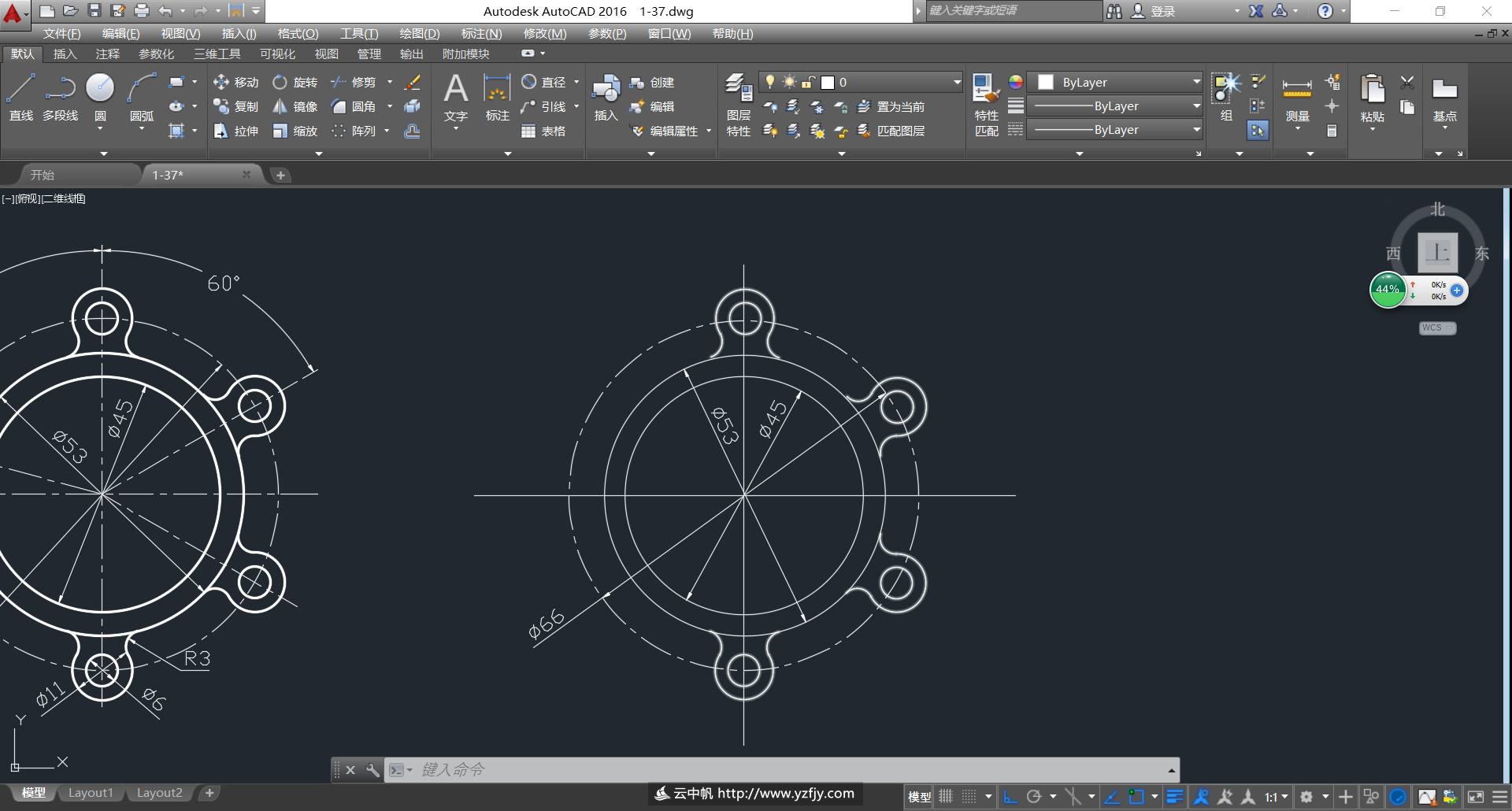Image resolution: width=1512 pixels, height=811 pixels.
Task: Click the Array (阵列) tool
Action: (353, 131)
